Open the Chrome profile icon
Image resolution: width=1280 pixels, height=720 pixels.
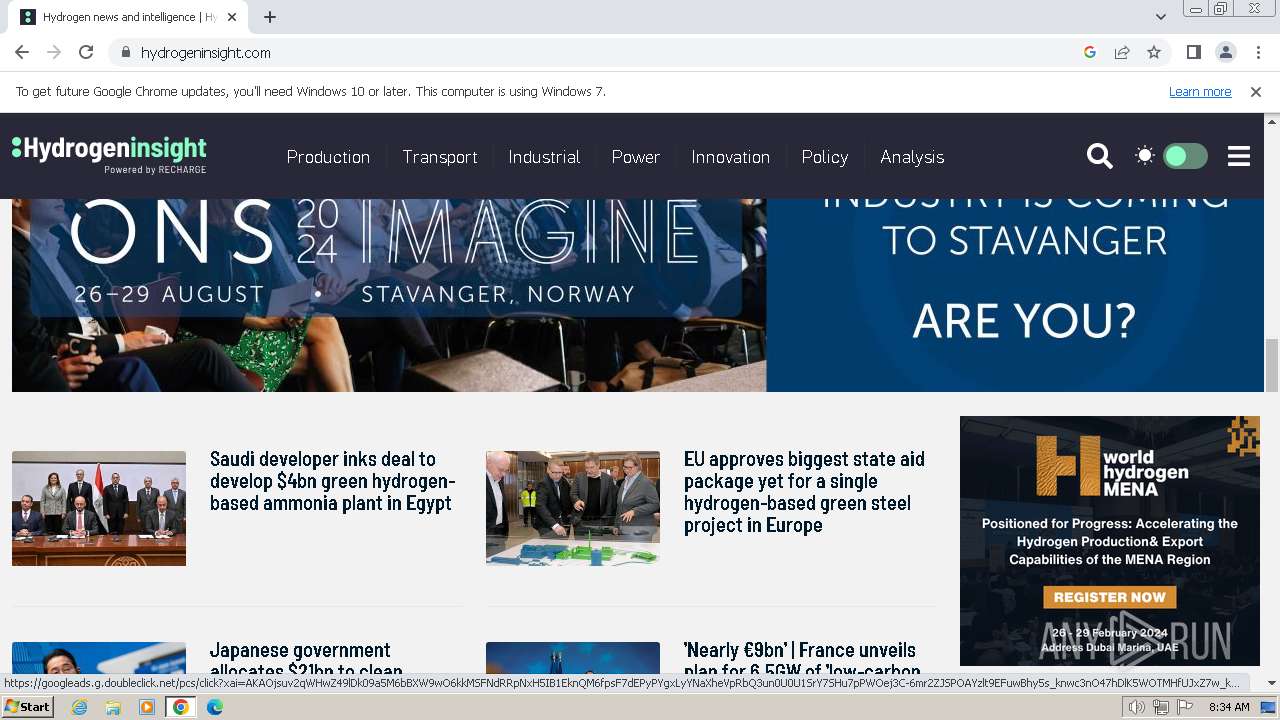pos(1225,52)
